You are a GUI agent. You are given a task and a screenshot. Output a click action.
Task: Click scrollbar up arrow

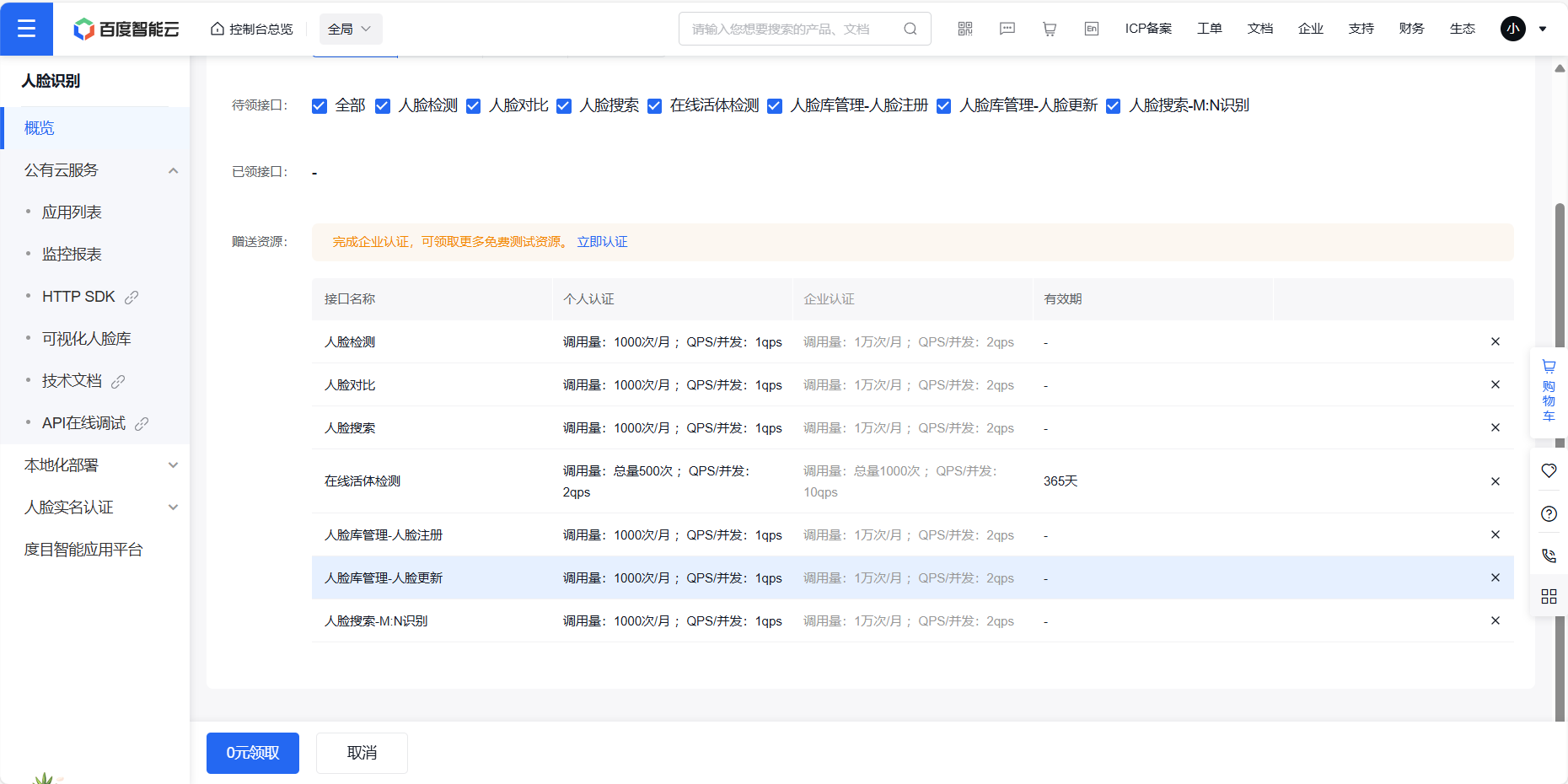coord(1560,68)
